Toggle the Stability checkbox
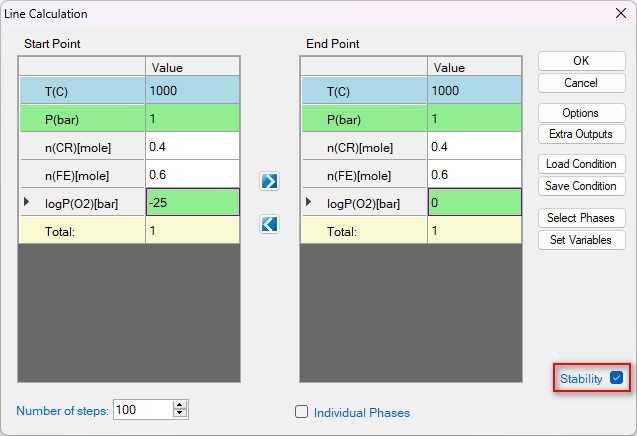 (616, 378)
